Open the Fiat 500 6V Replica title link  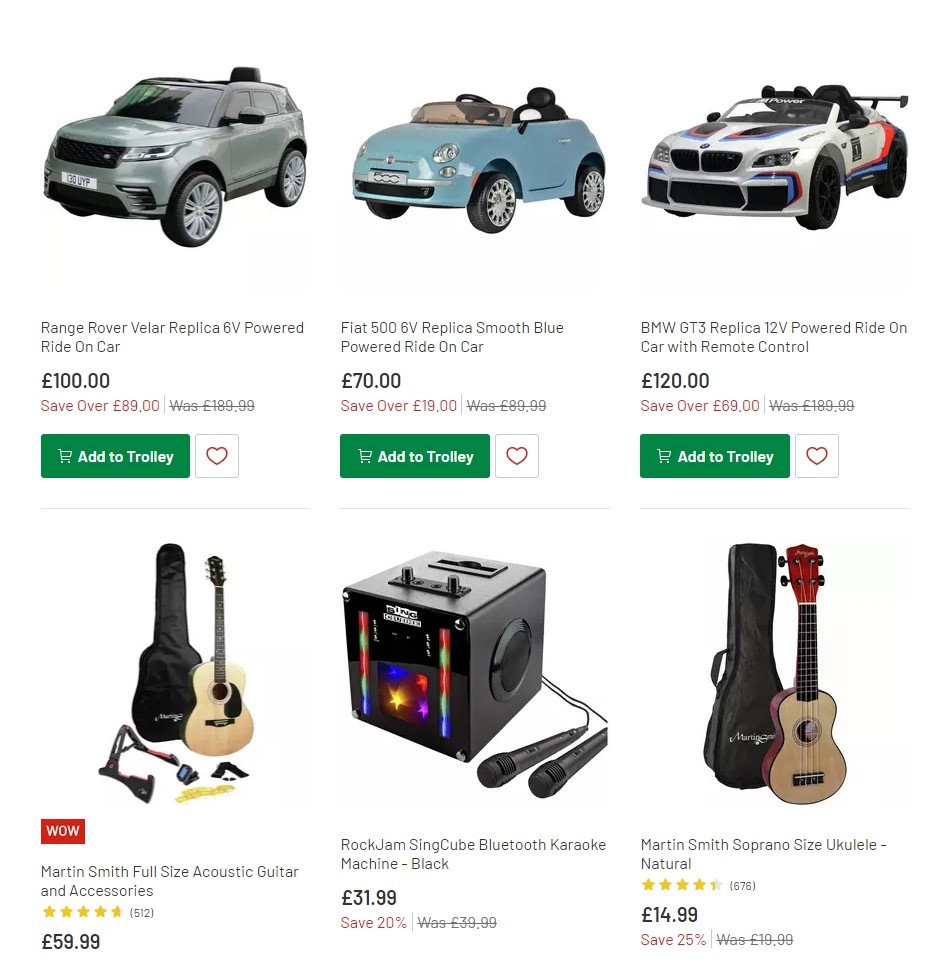tap(451, 337)
